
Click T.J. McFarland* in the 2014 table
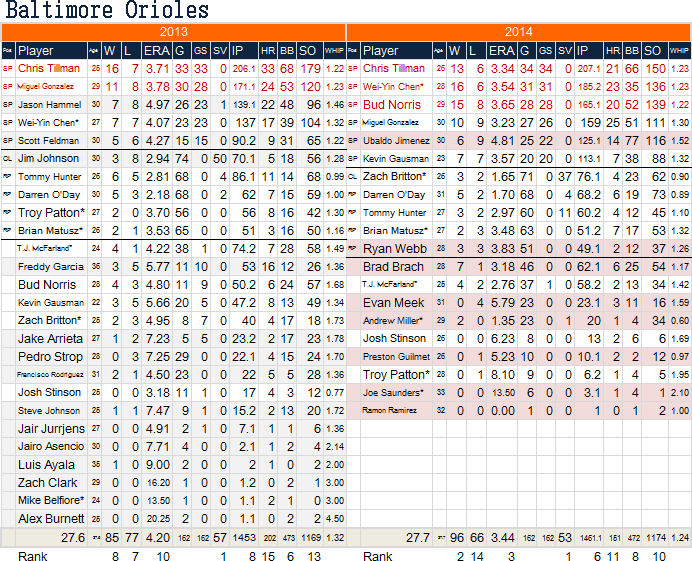[390, 285]
